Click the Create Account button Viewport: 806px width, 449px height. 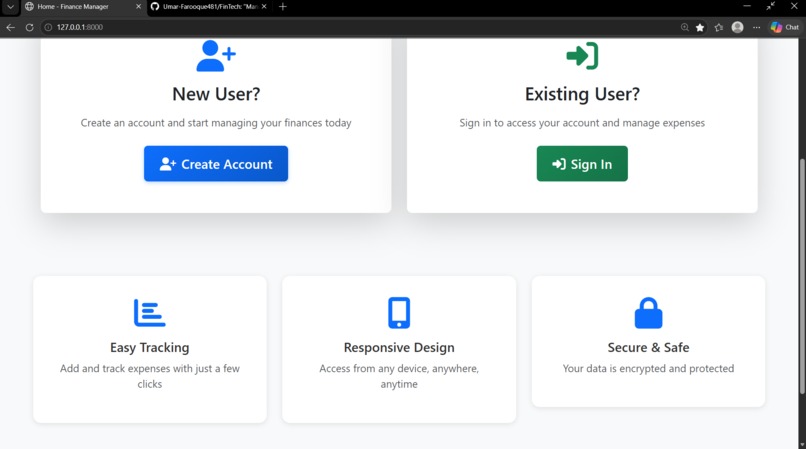click(216, 164)
